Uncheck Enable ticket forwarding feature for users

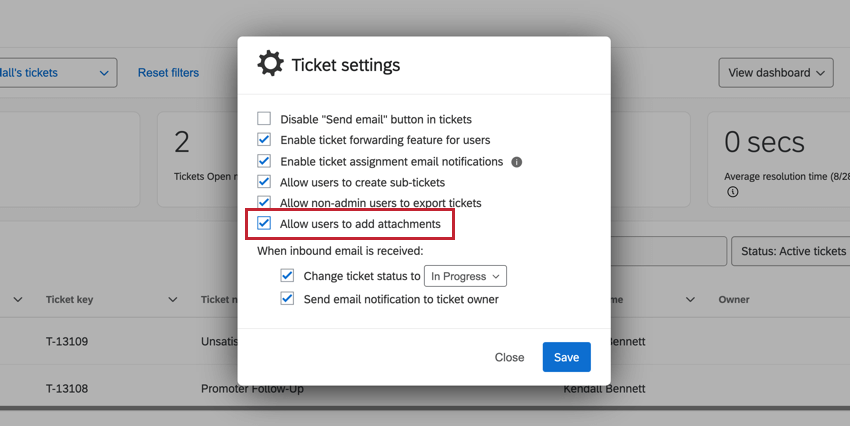coord(264,140)
